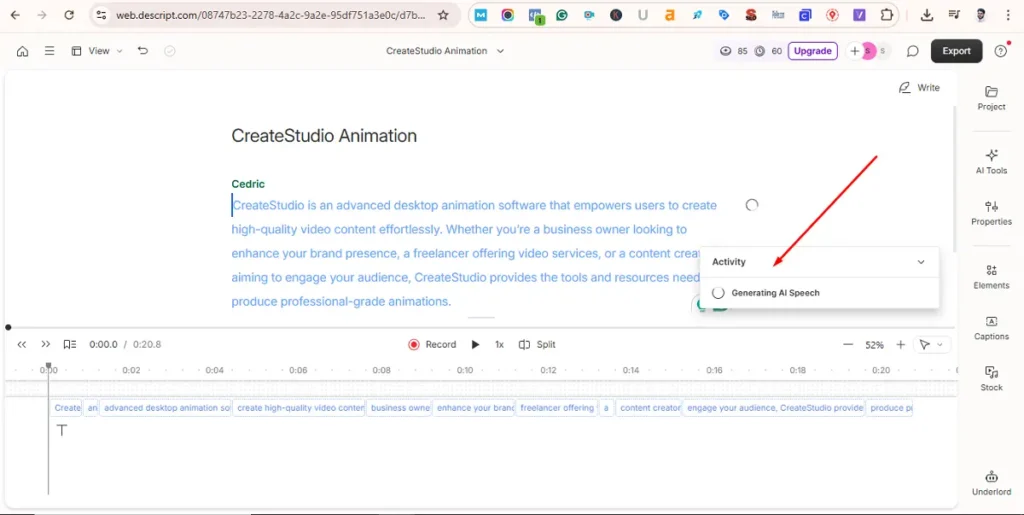Select the Generating AI Speech activity item
Image resolution: width=1024 pixels, height=515 pixels.
click(x=820, y=293)
